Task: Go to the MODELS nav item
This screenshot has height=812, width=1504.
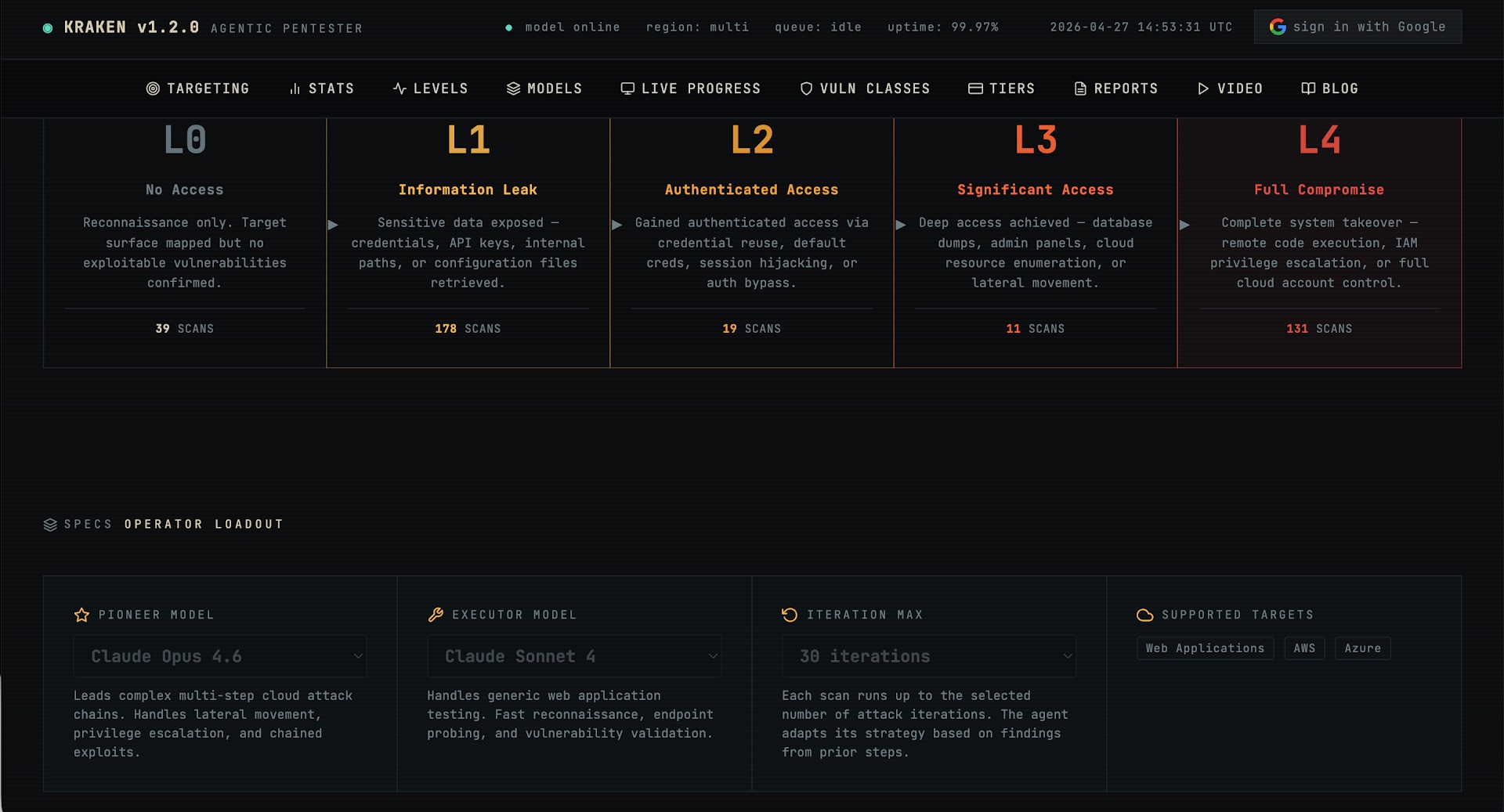Action: (544, 88)
